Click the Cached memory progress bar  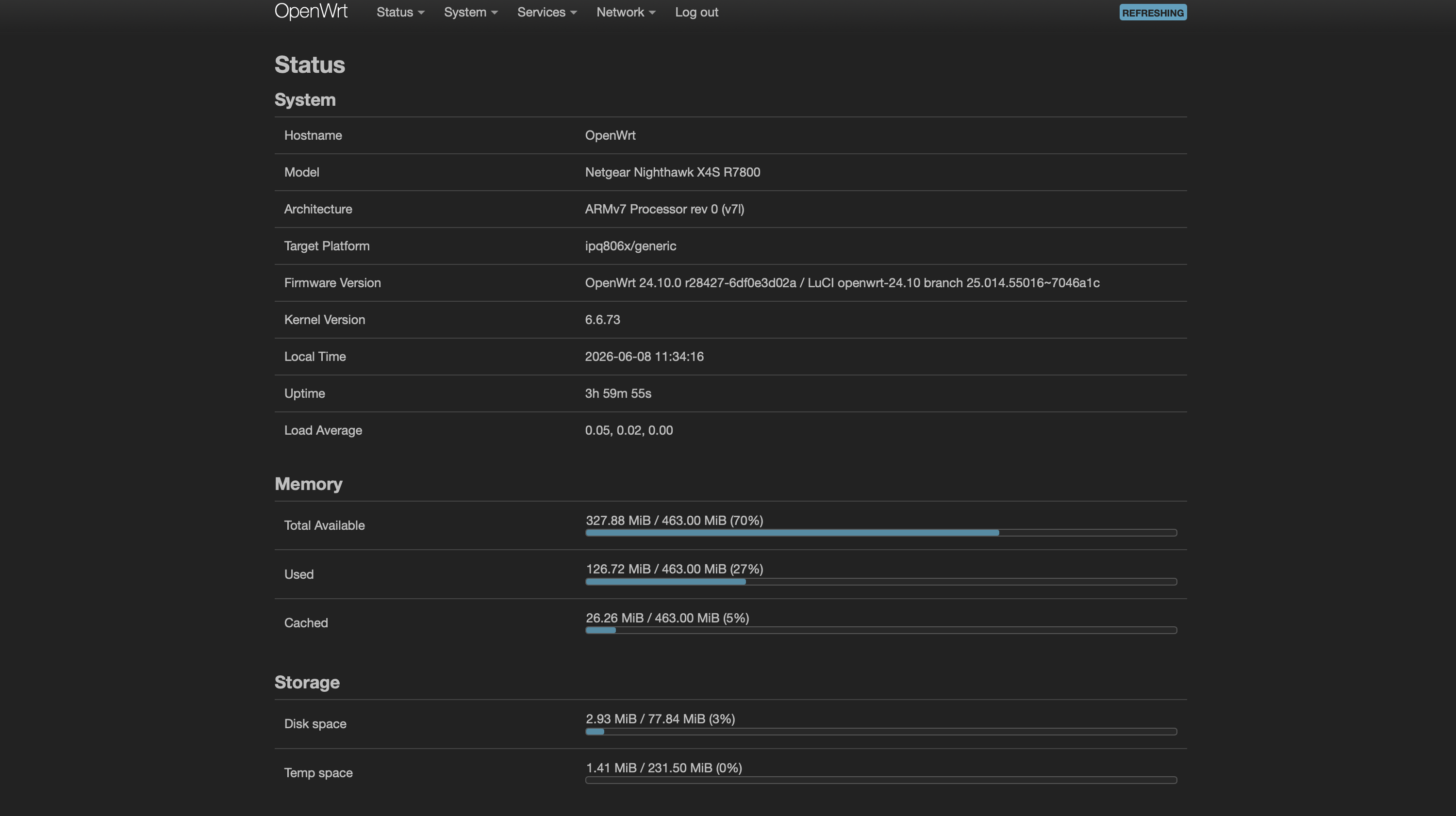click(881, 630)
